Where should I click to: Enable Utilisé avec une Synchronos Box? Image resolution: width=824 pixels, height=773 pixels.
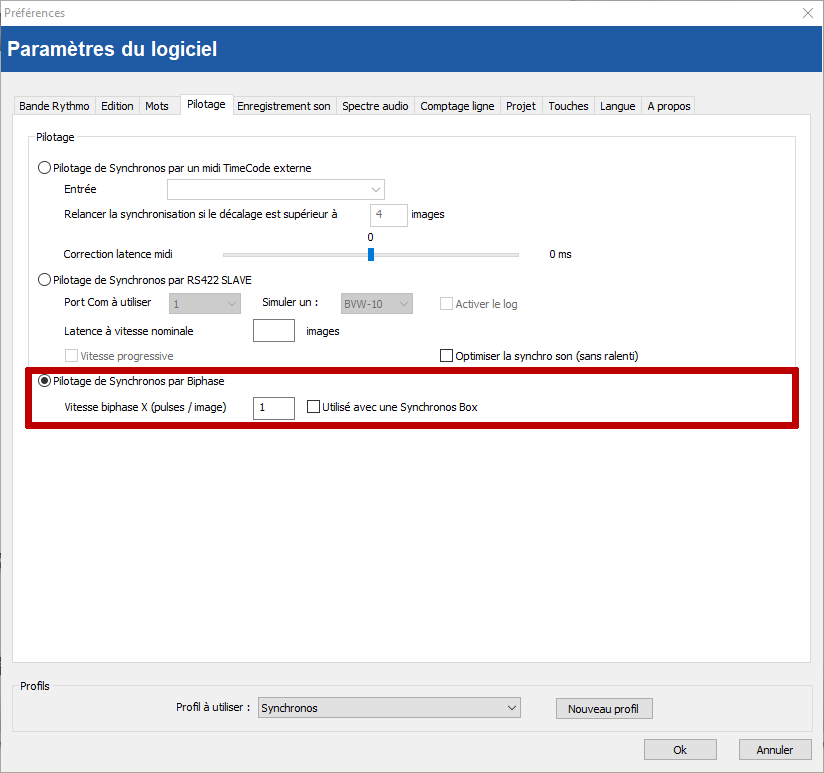(314, 407)
